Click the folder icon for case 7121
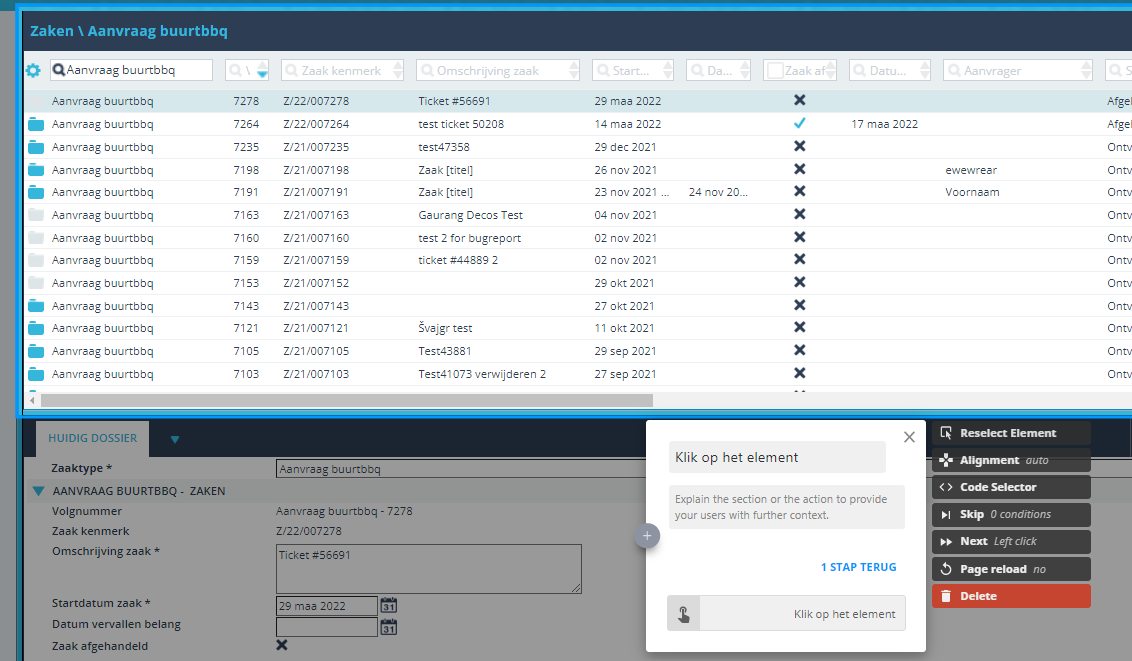 tap(37, 328)
